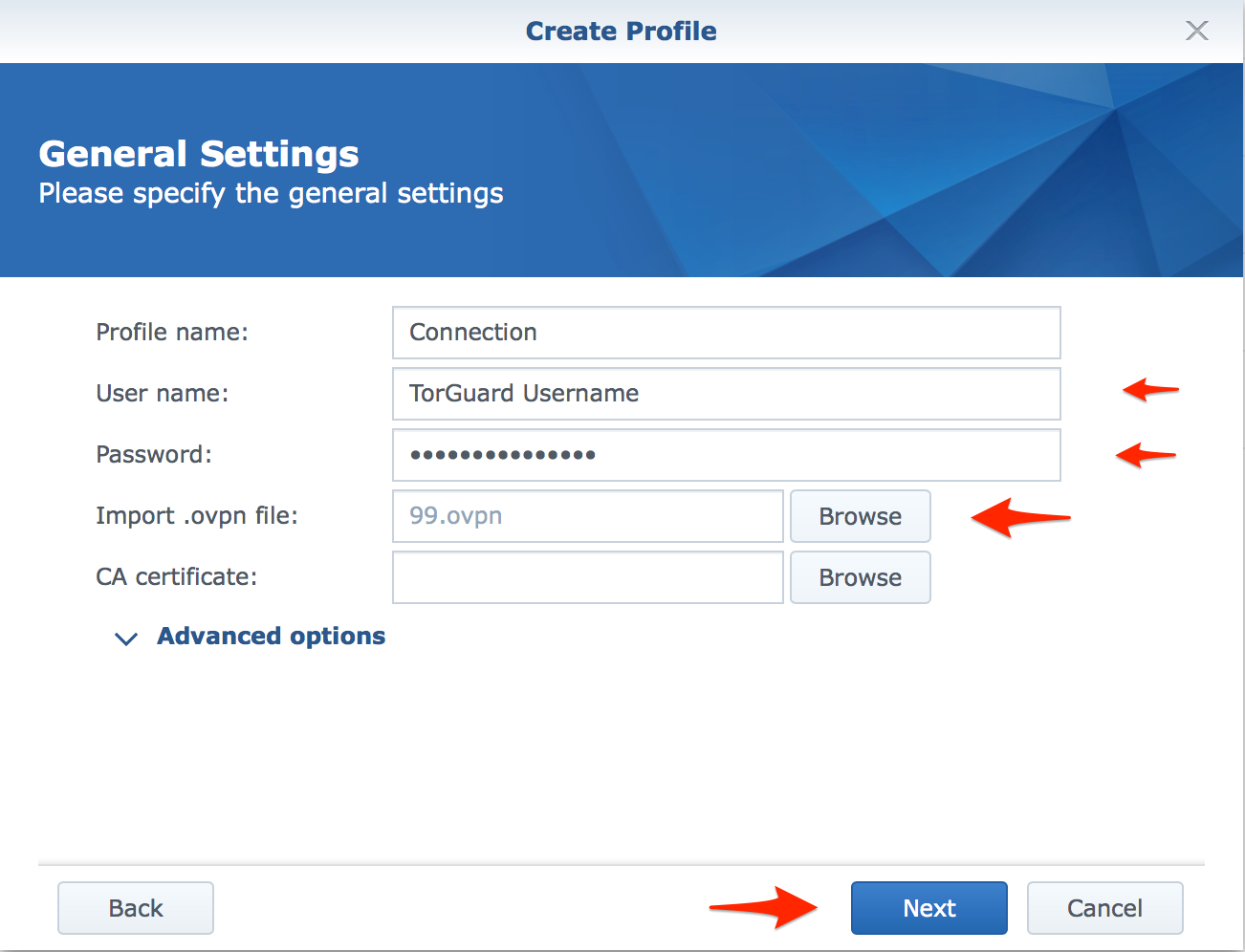Click the 'Password:' label
The width and height of the screenshot is (1245, 952).
point(154,455)
